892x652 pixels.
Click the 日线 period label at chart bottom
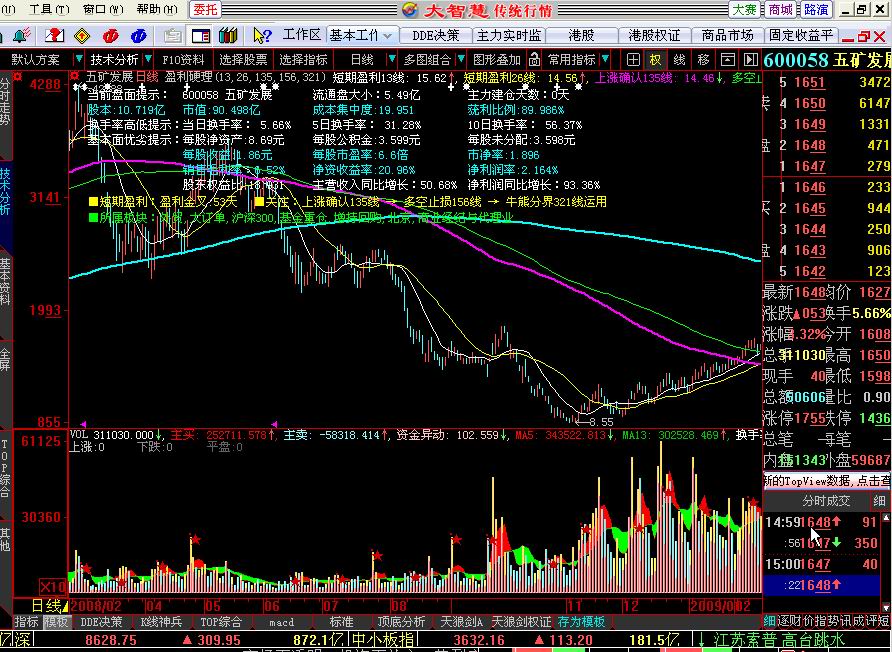pyautogui.click(x=48, y=605)
